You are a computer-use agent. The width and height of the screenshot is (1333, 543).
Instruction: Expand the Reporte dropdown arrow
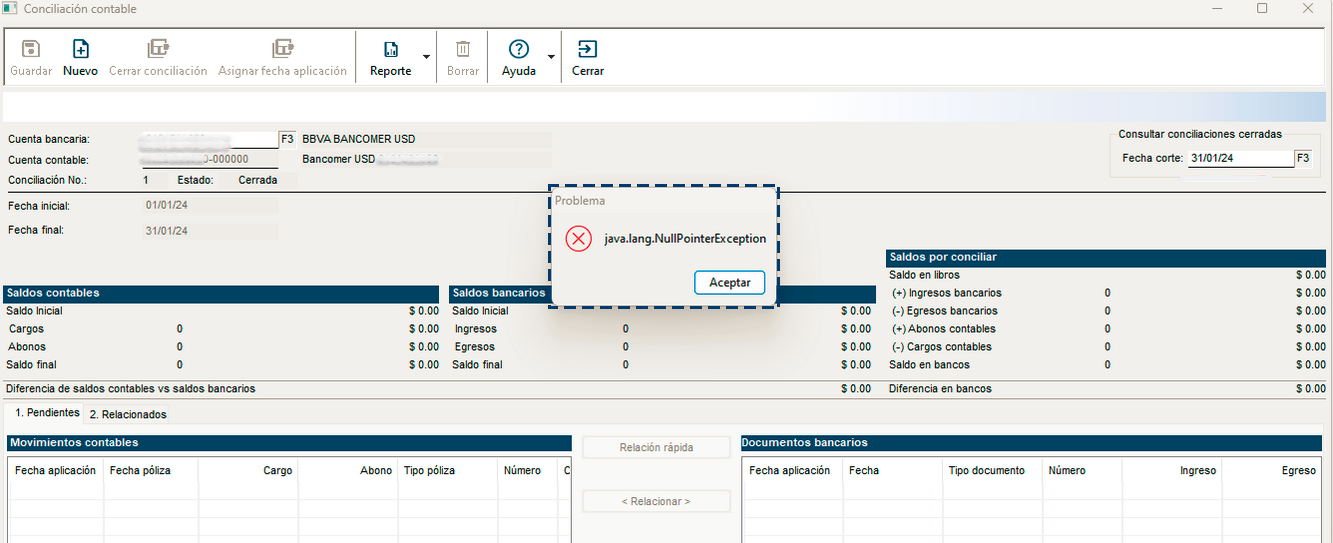click(427, 57)
